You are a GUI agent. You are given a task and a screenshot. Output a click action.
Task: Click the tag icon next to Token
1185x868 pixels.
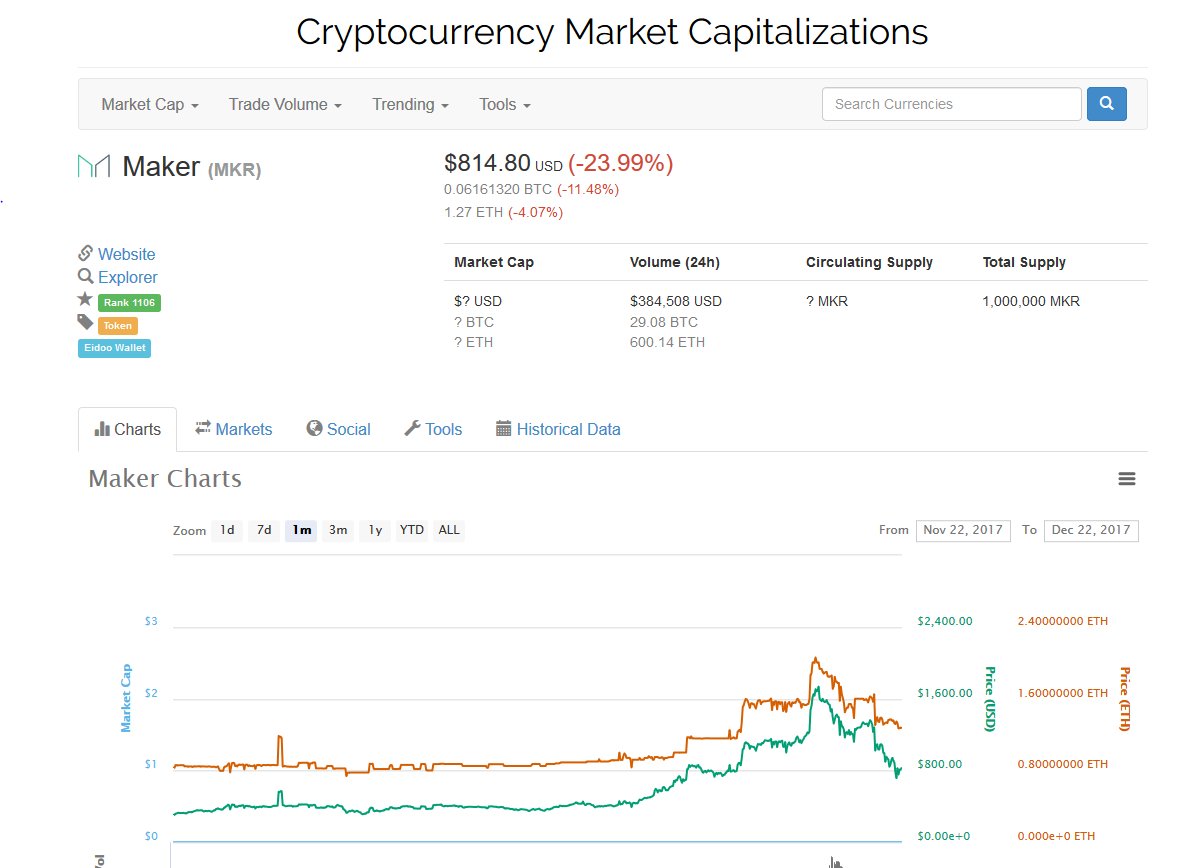pyautogui.click(x=85, y=323)
